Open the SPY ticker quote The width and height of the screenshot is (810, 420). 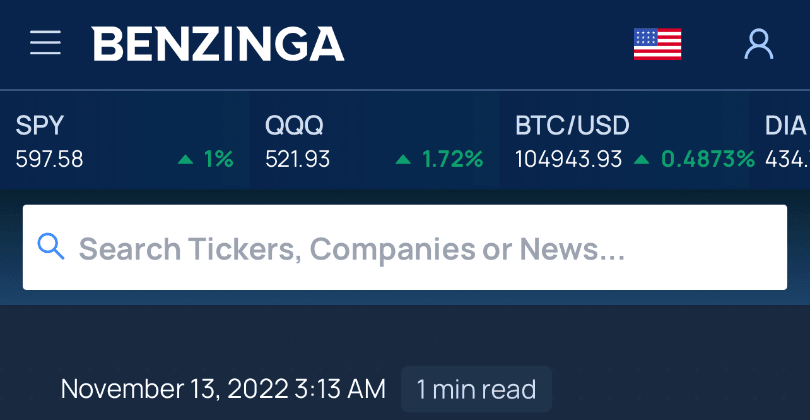40,126
